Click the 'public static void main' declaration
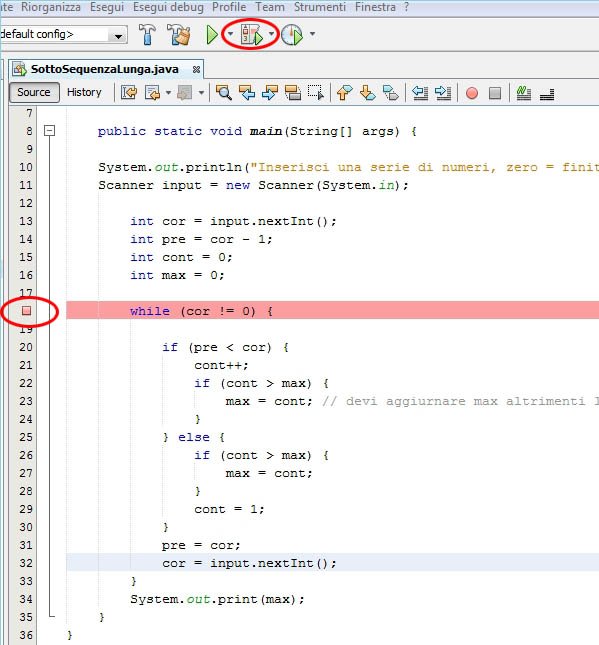The width and height of the screenshot is (599, 645). click(257, 131)
